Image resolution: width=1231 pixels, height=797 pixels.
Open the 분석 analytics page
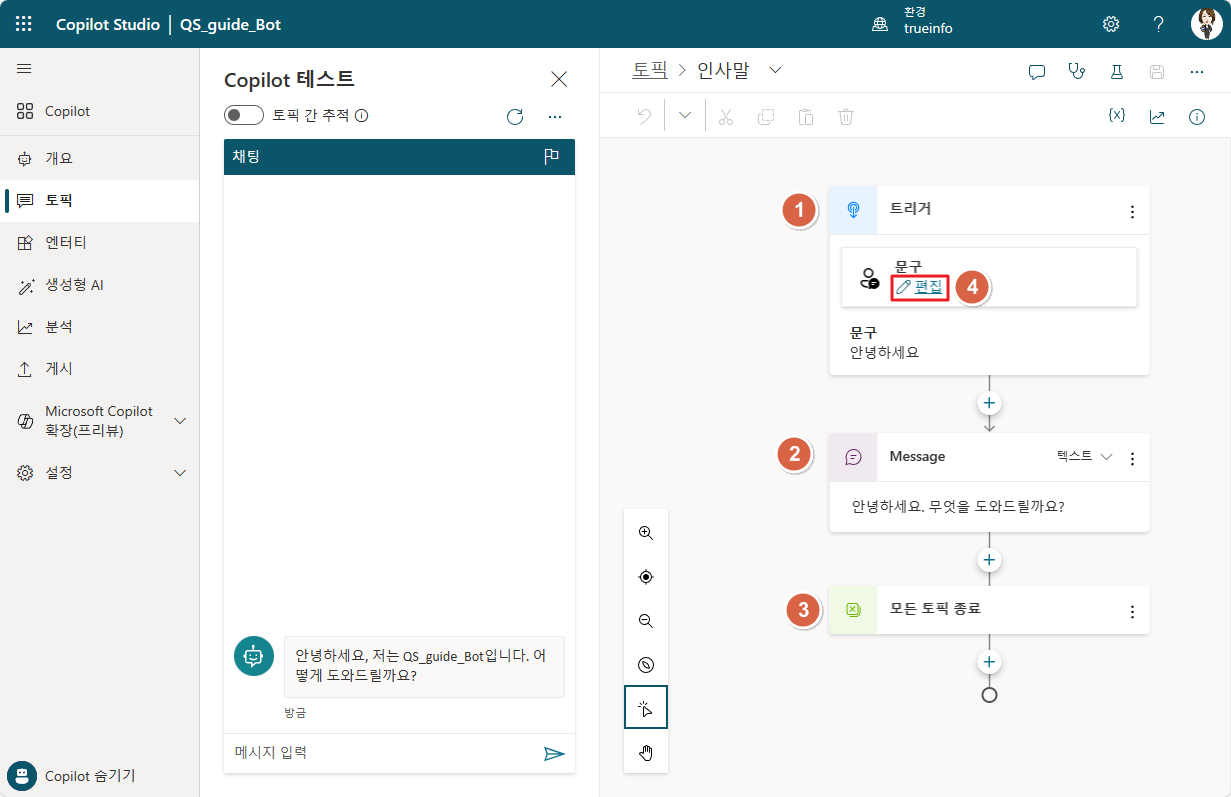coord(100,327)
